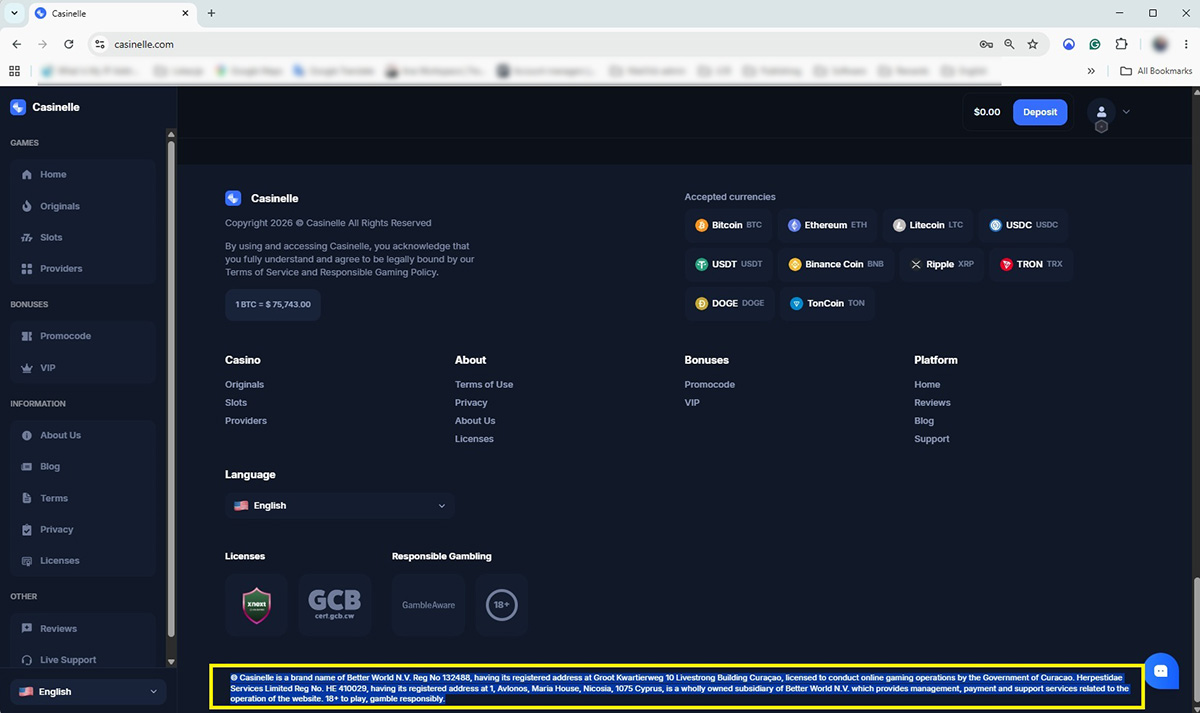Click the Casinelle logo in the sidebar header
The width and height of the screenshot is (1200, 713).
pos(45,107)
